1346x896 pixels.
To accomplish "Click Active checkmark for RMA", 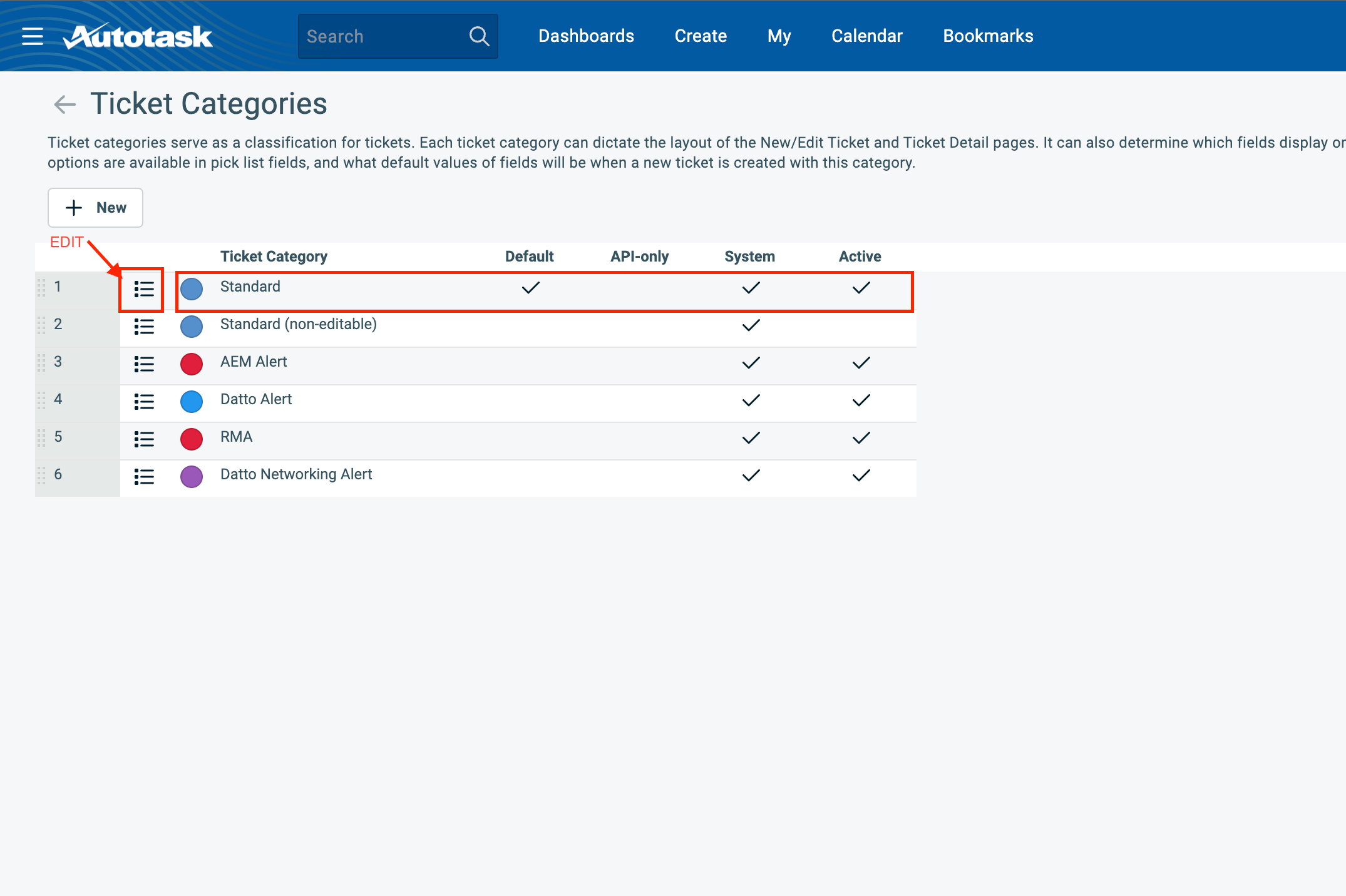I will pos(861,438).
